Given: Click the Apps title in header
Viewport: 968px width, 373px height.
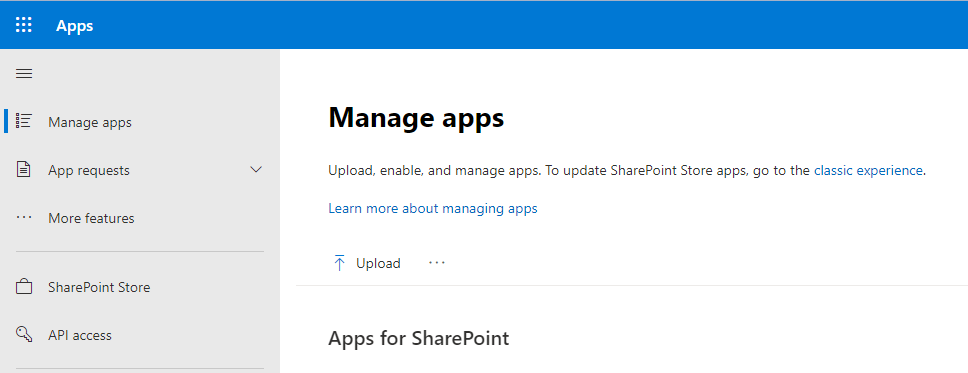Looking at the screenshot, I should [75, 25].
